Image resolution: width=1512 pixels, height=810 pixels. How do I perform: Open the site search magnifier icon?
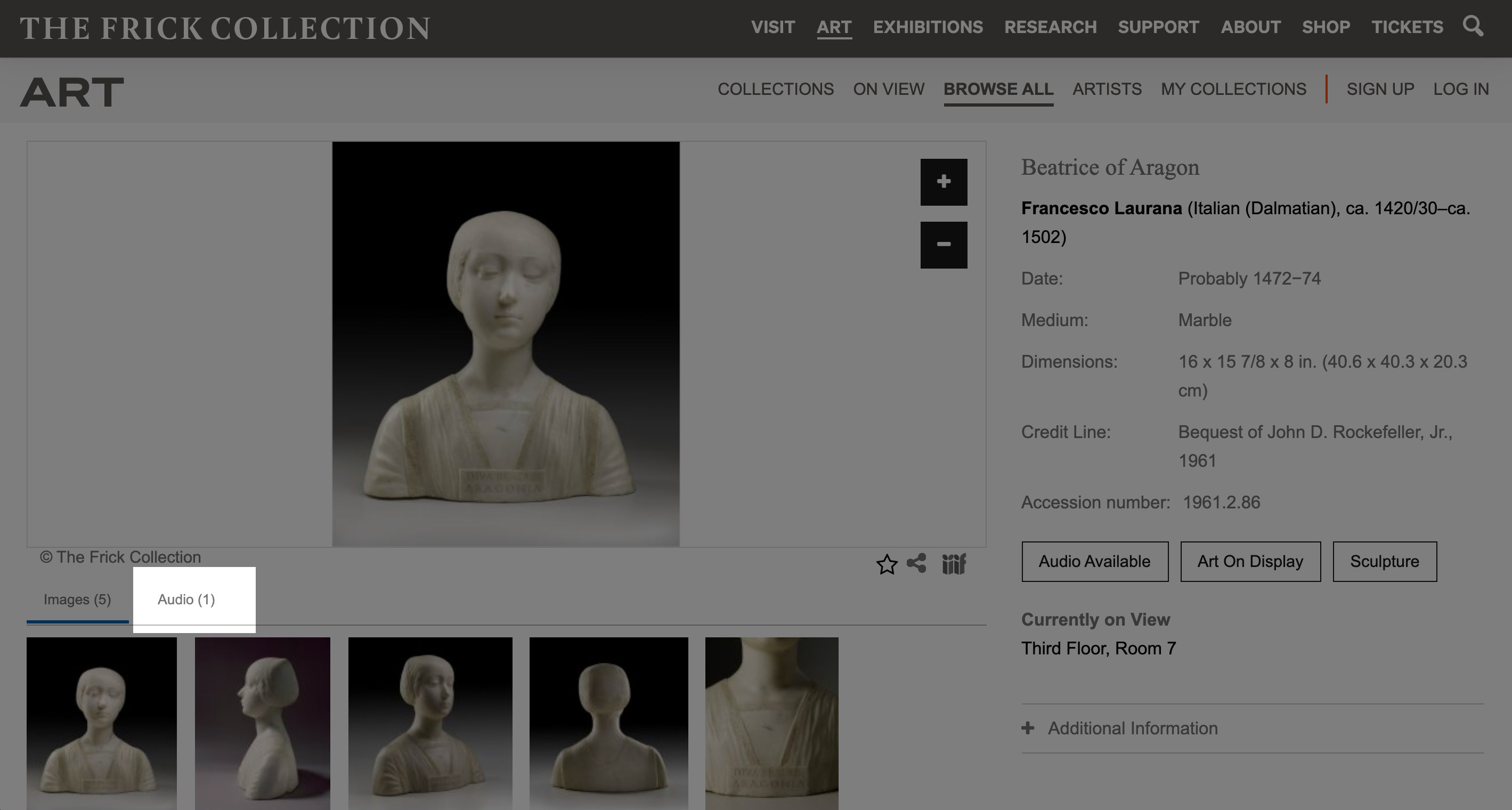coord(1473,27)
